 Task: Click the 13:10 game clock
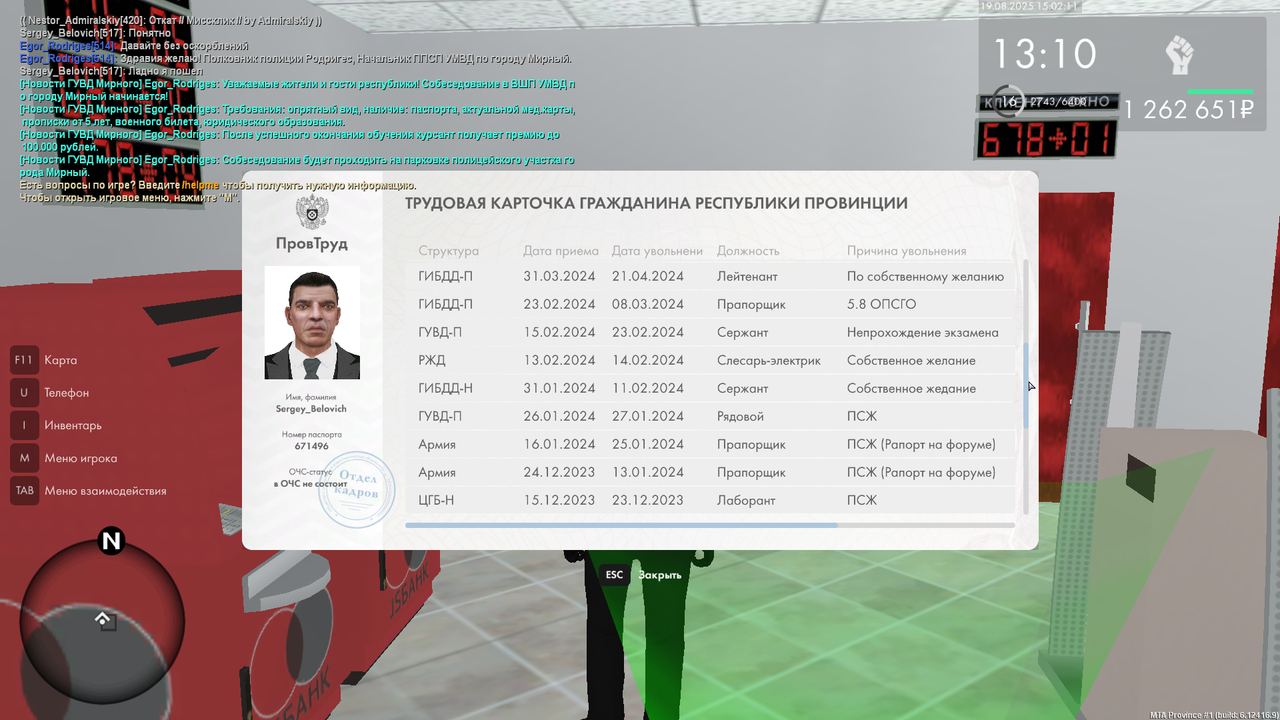(x=1044, y=54)
